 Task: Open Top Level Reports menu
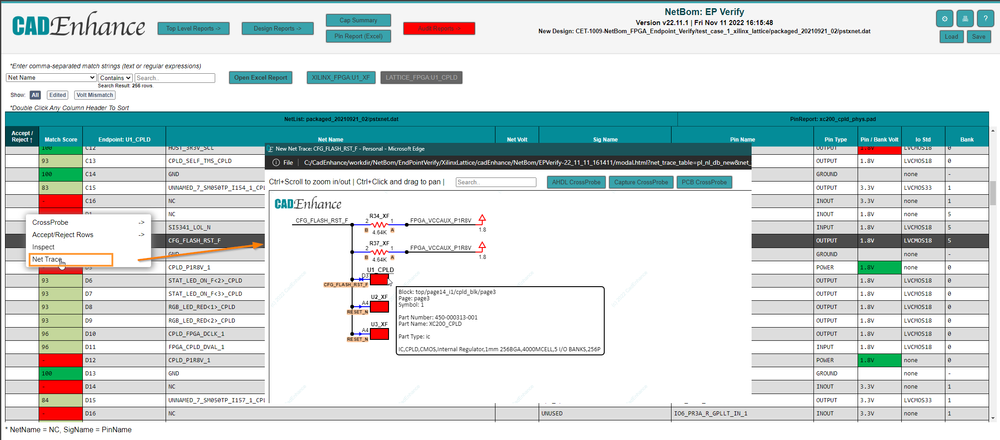click(x=193, y=29)
